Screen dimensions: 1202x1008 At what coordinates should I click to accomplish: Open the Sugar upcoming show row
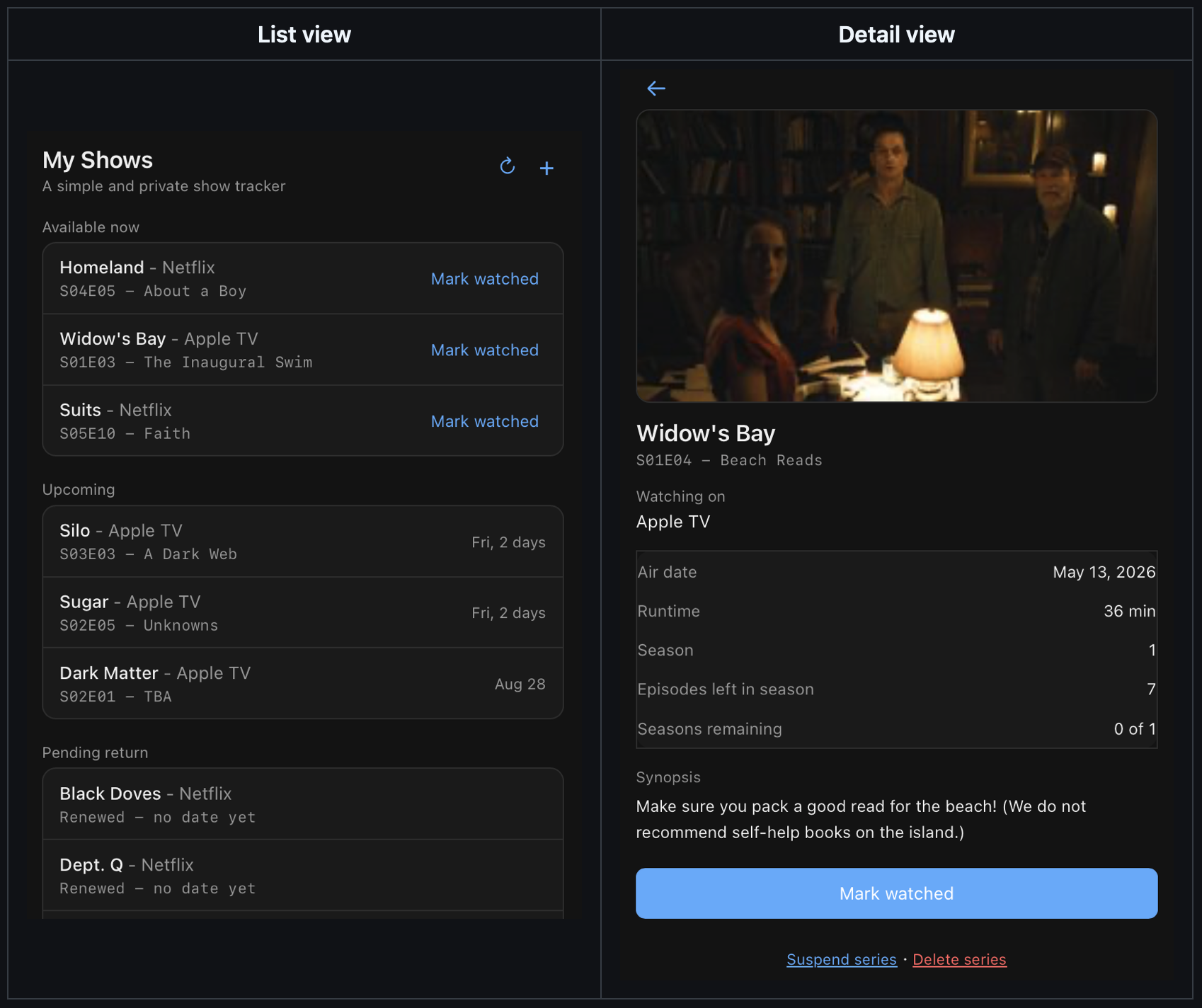click(303, 613)
